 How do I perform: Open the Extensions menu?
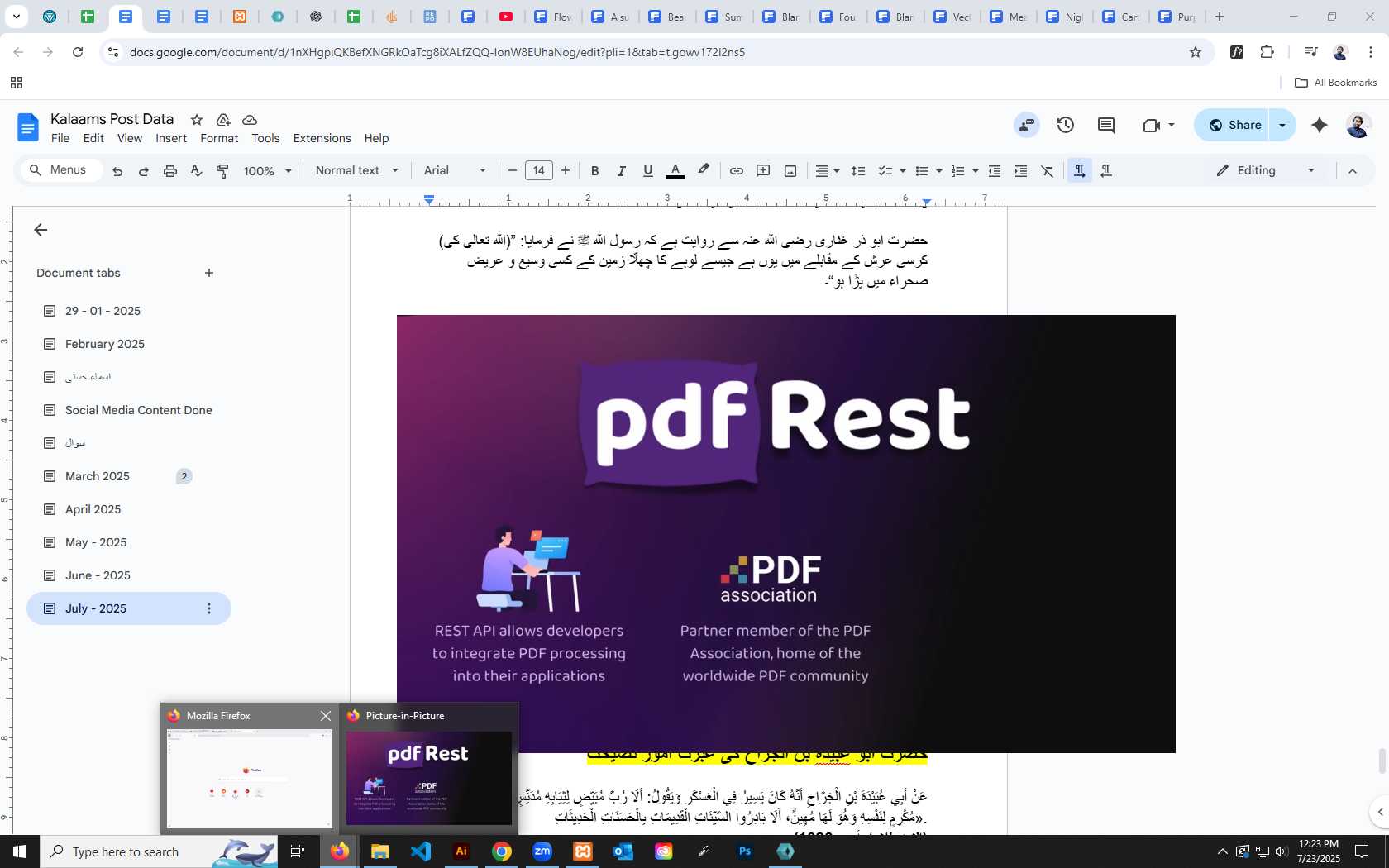322,138
